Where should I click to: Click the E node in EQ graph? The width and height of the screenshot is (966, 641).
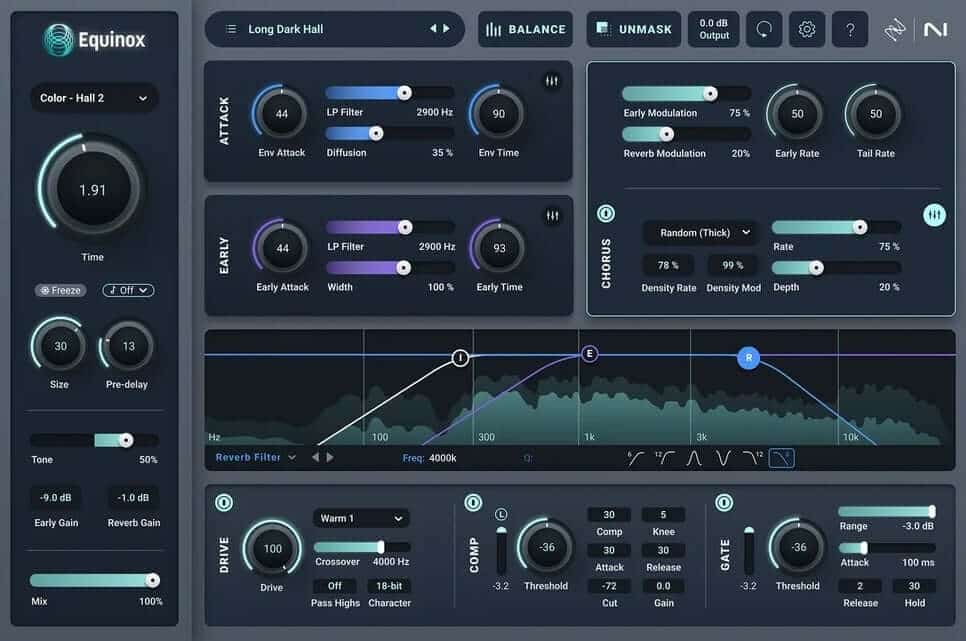point(590,354)
